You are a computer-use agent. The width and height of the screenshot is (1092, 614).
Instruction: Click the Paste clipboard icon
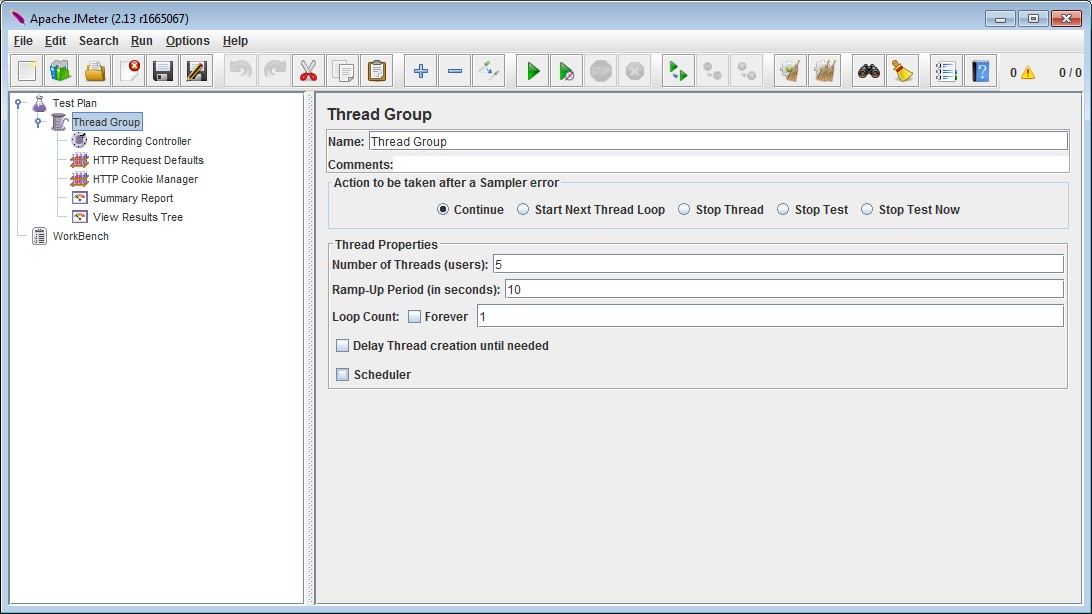377,71
